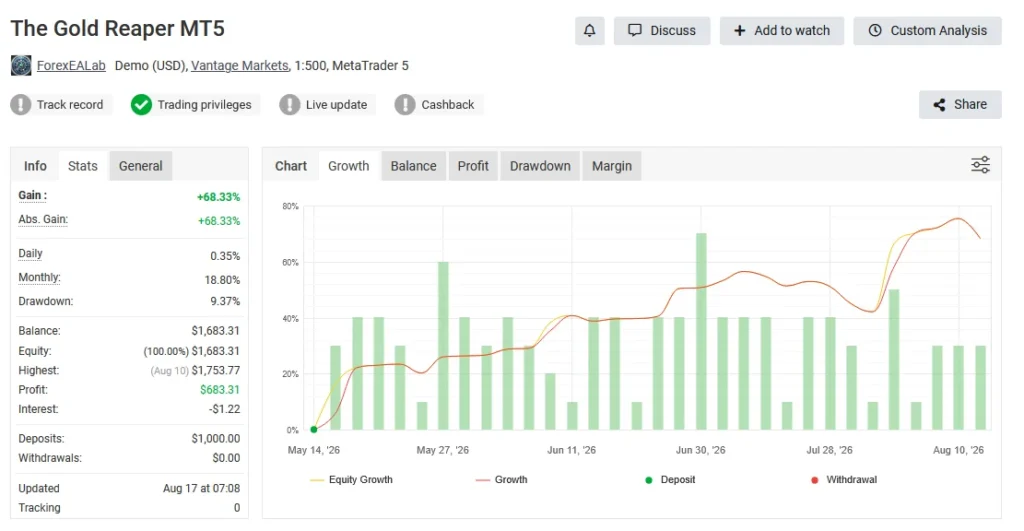The width and height of the screenshot is (1024, 531).
Task: Open the Discuss button
Action: pyautogui.click(x=662, y=31)
